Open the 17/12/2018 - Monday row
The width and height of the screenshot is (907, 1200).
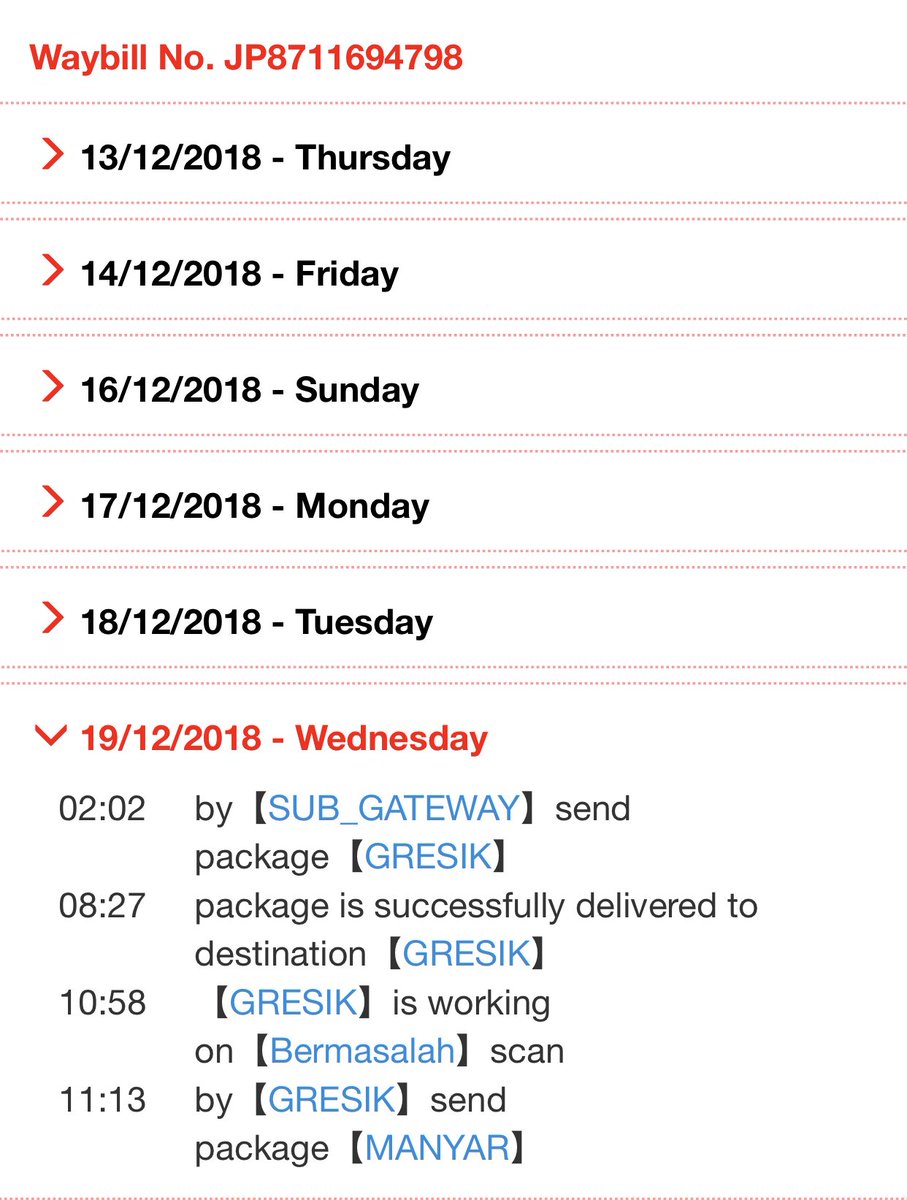coord(453,506)
